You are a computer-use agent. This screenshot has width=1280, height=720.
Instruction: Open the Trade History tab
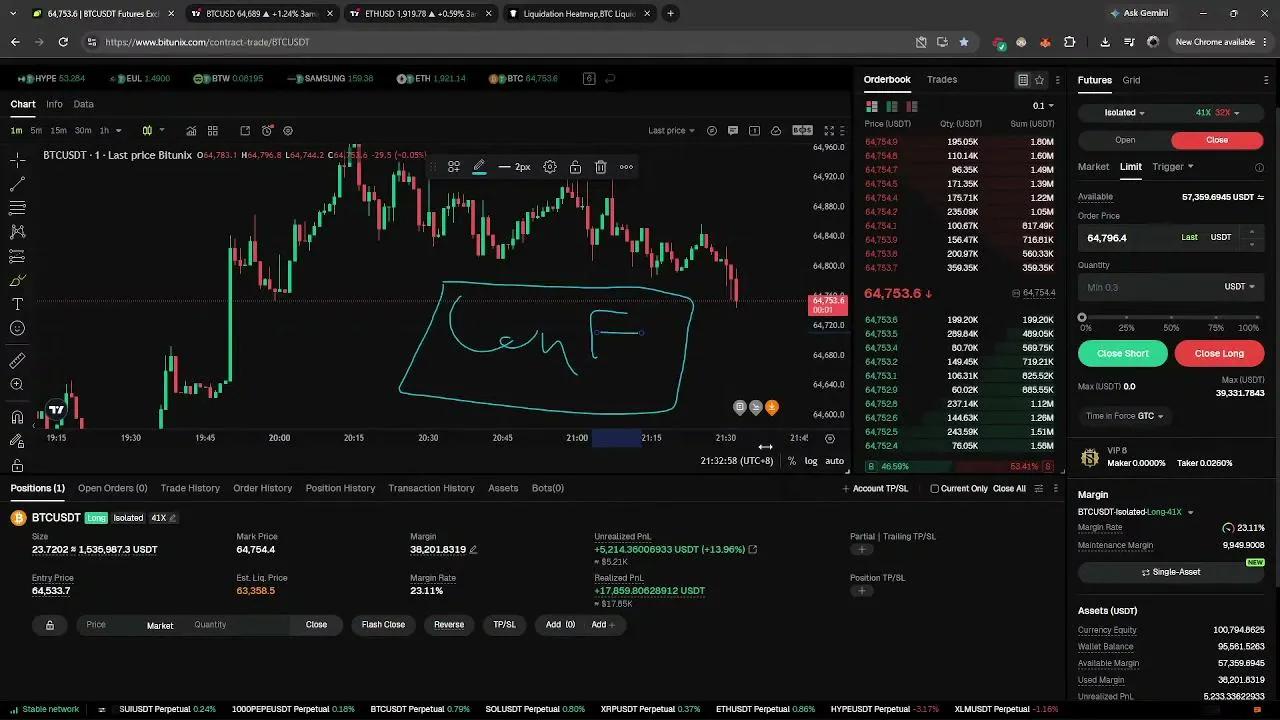[x=190, y=488]
